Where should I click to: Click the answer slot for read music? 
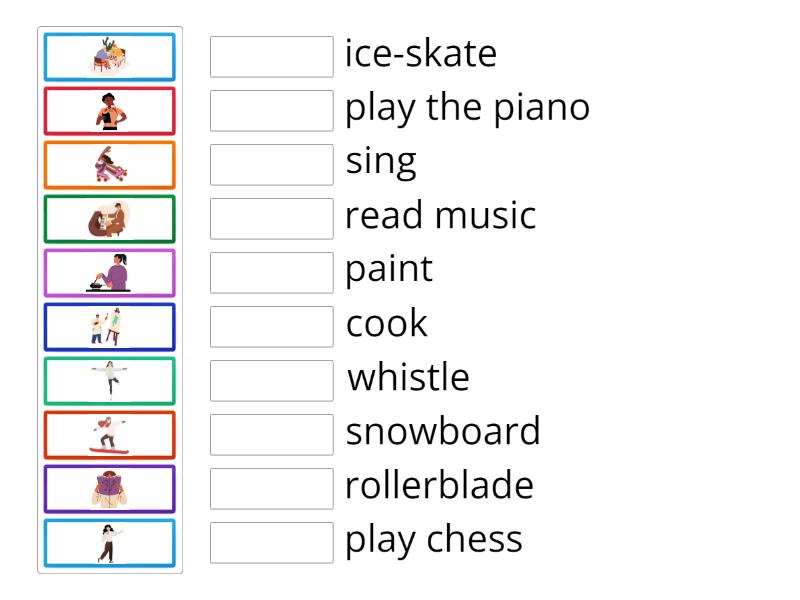(272, 219)
